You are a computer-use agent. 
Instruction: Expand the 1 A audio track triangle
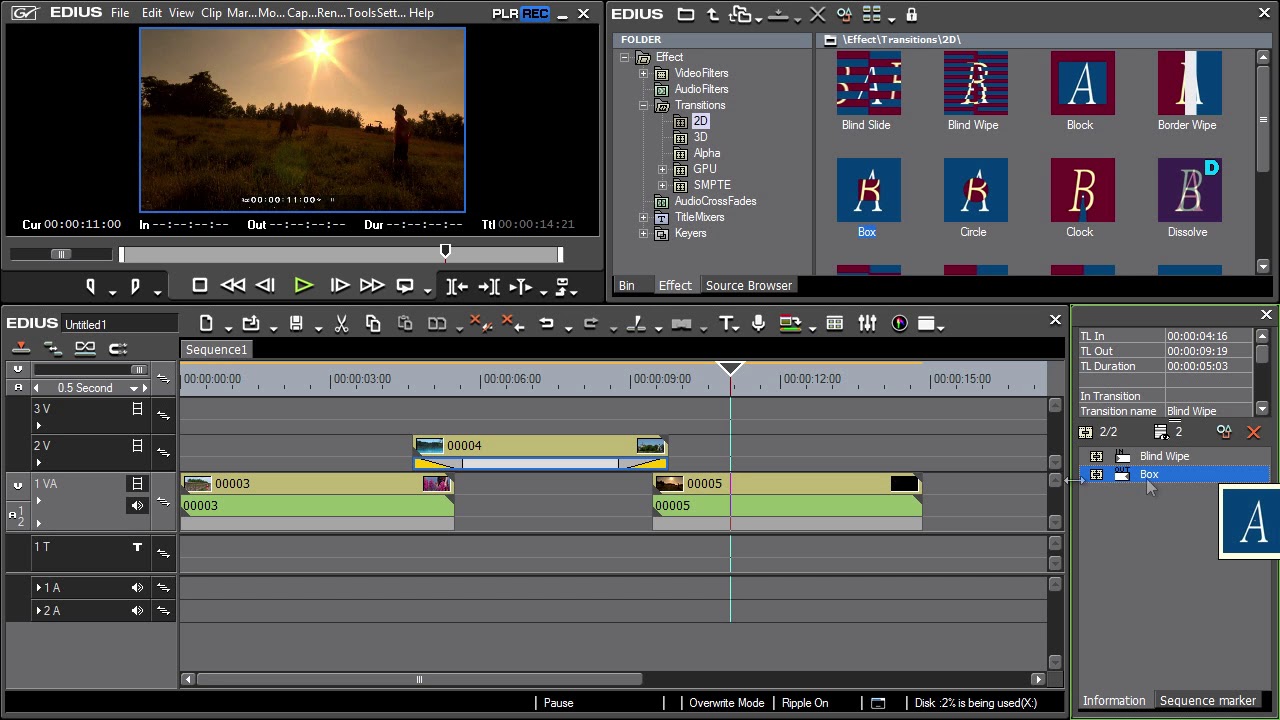(39, 588)
